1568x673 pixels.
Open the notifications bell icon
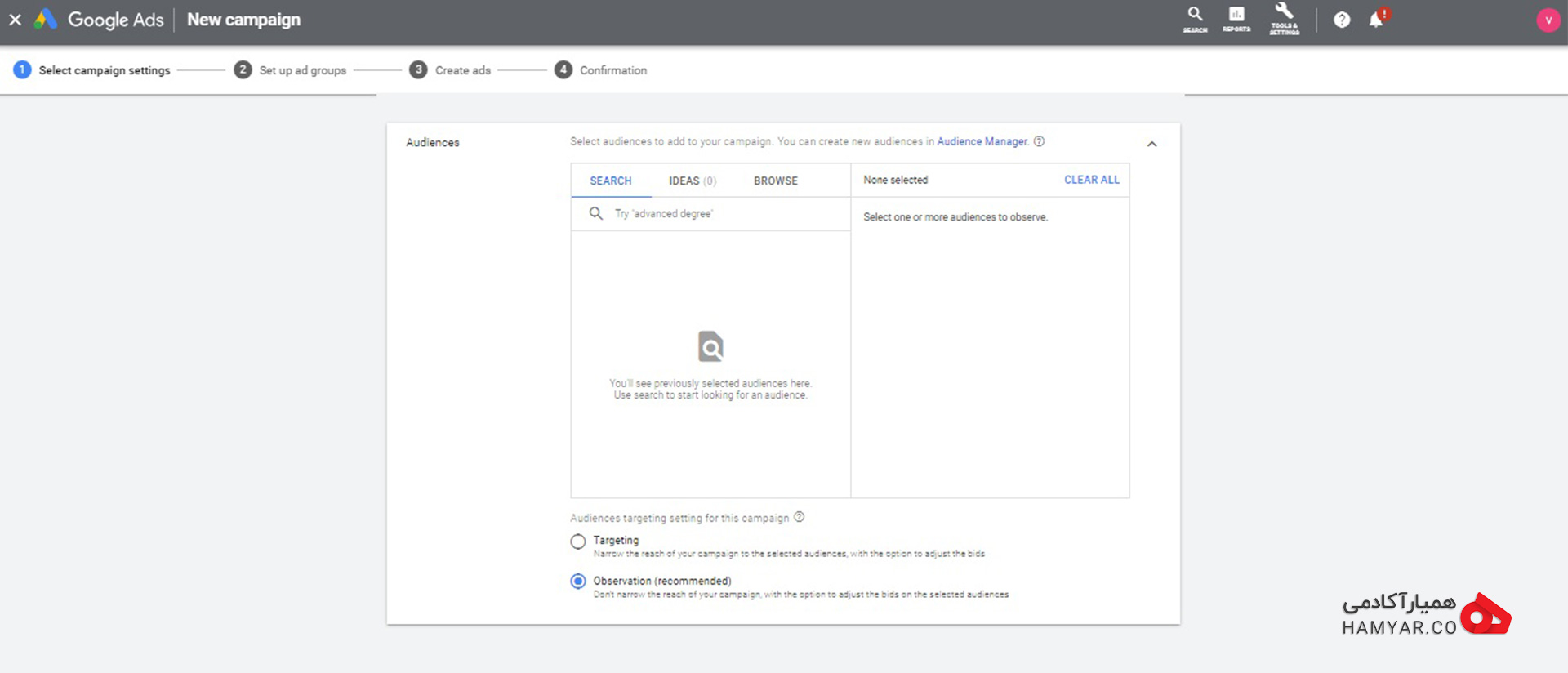coord(1378,19)
